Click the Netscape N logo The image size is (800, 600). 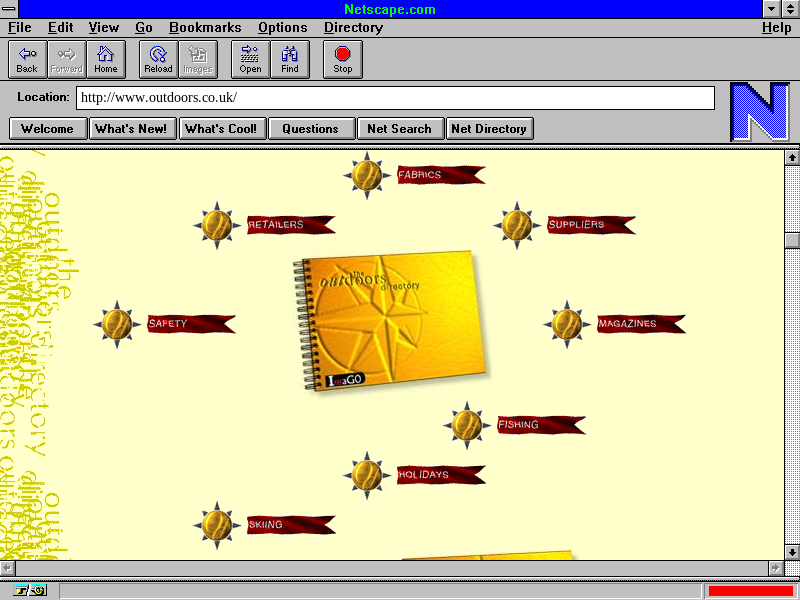(x=759, y=112)
